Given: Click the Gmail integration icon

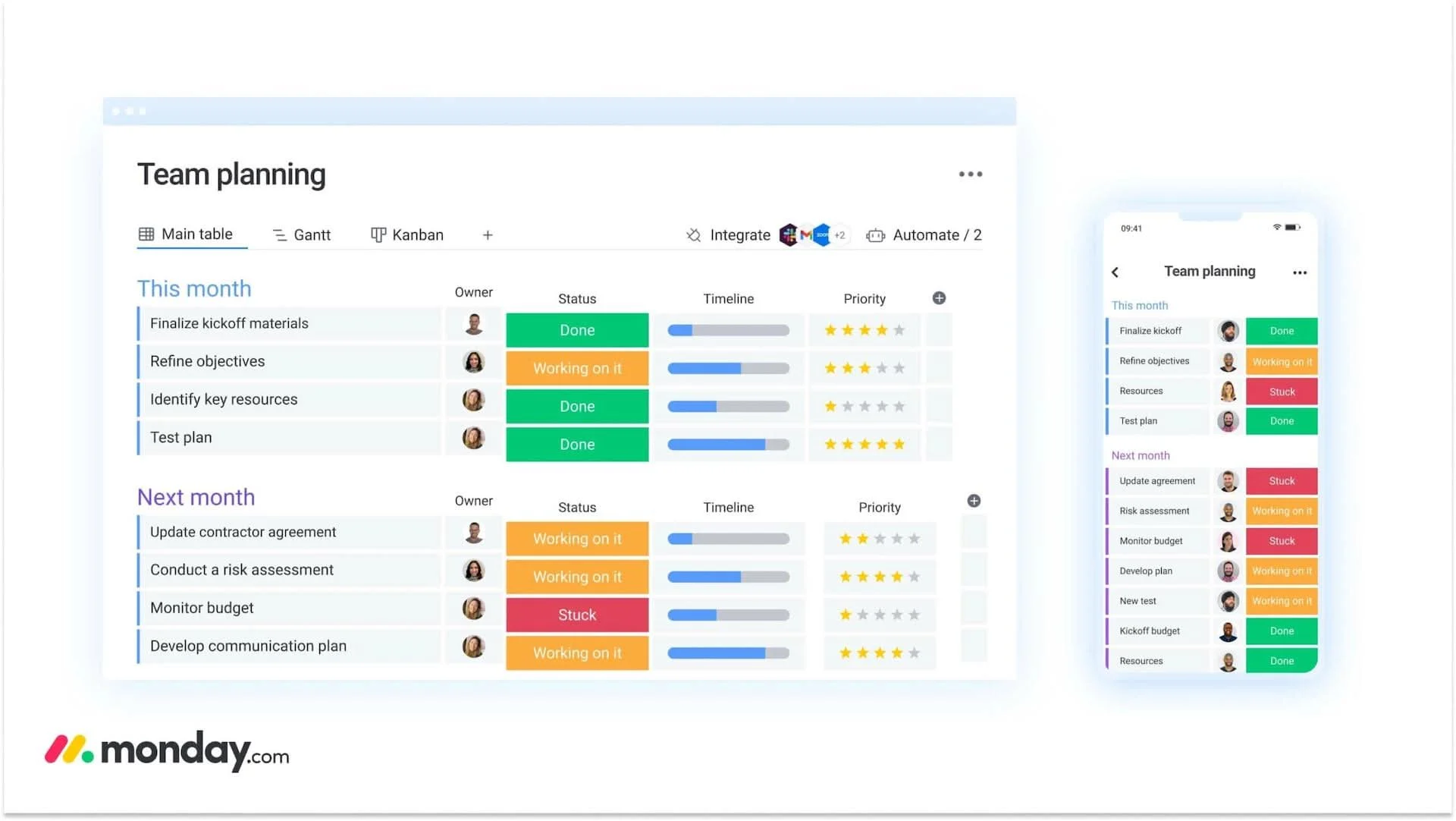Looking at the screenshot, I should click(805, 235).
